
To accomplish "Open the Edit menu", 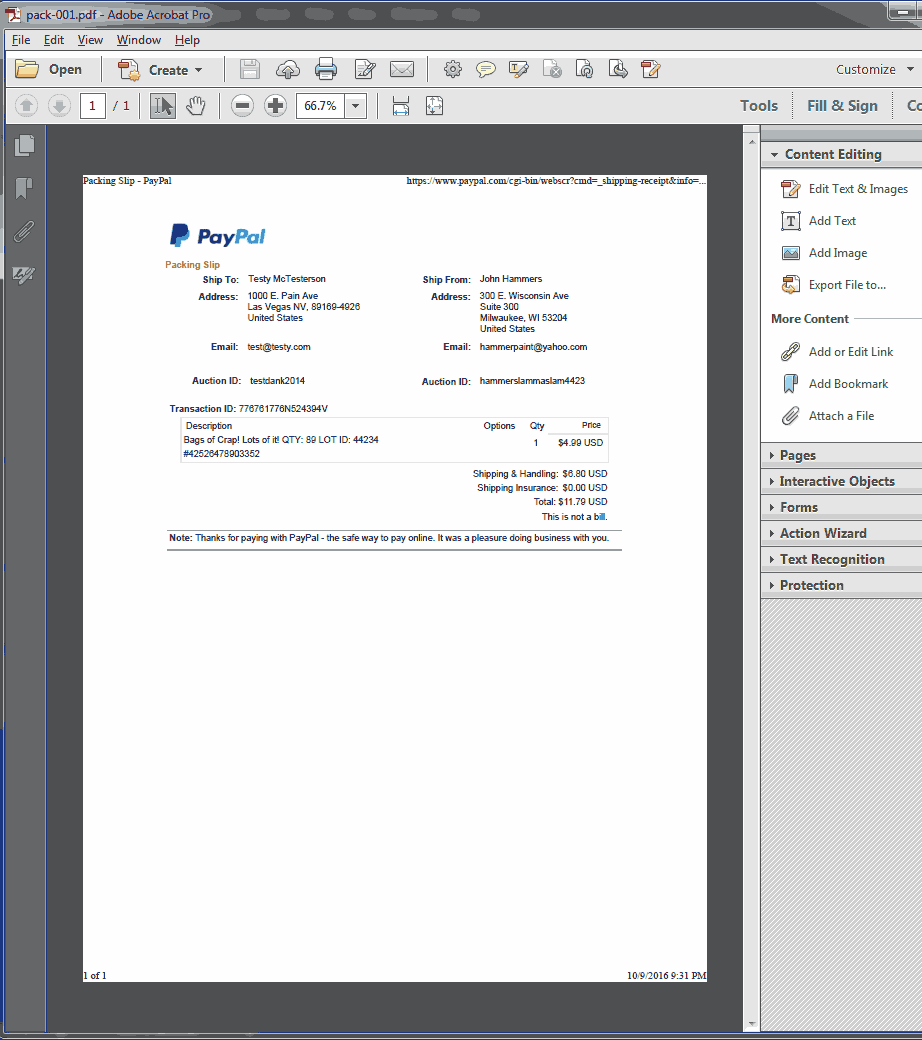I will (x=54, y=40).
